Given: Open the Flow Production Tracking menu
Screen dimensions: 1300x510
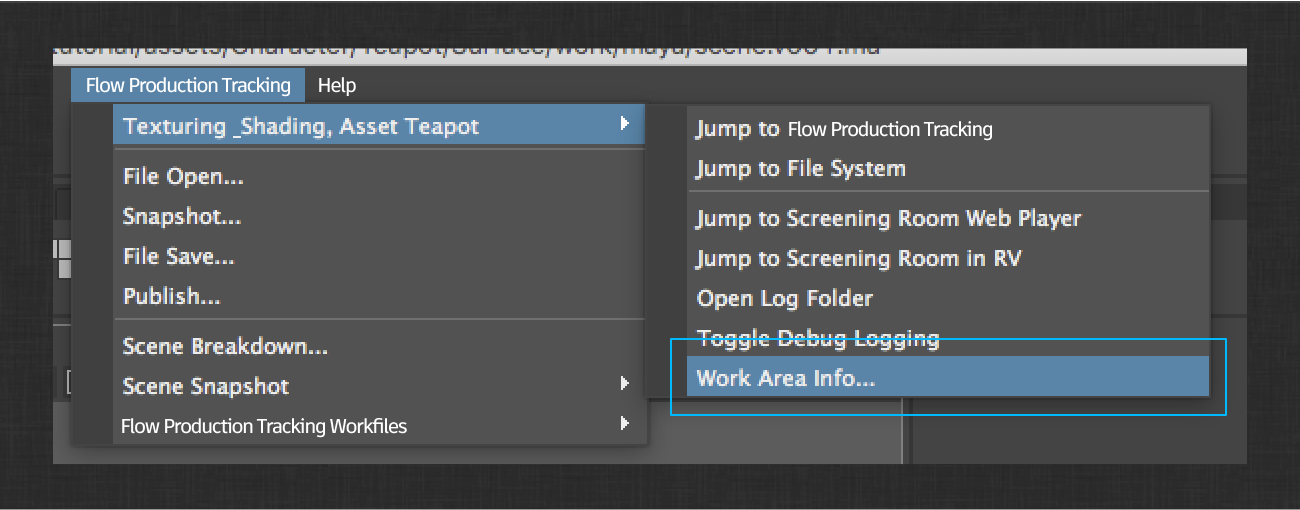Looking at the screenshot, I should [x=188, y=86].
